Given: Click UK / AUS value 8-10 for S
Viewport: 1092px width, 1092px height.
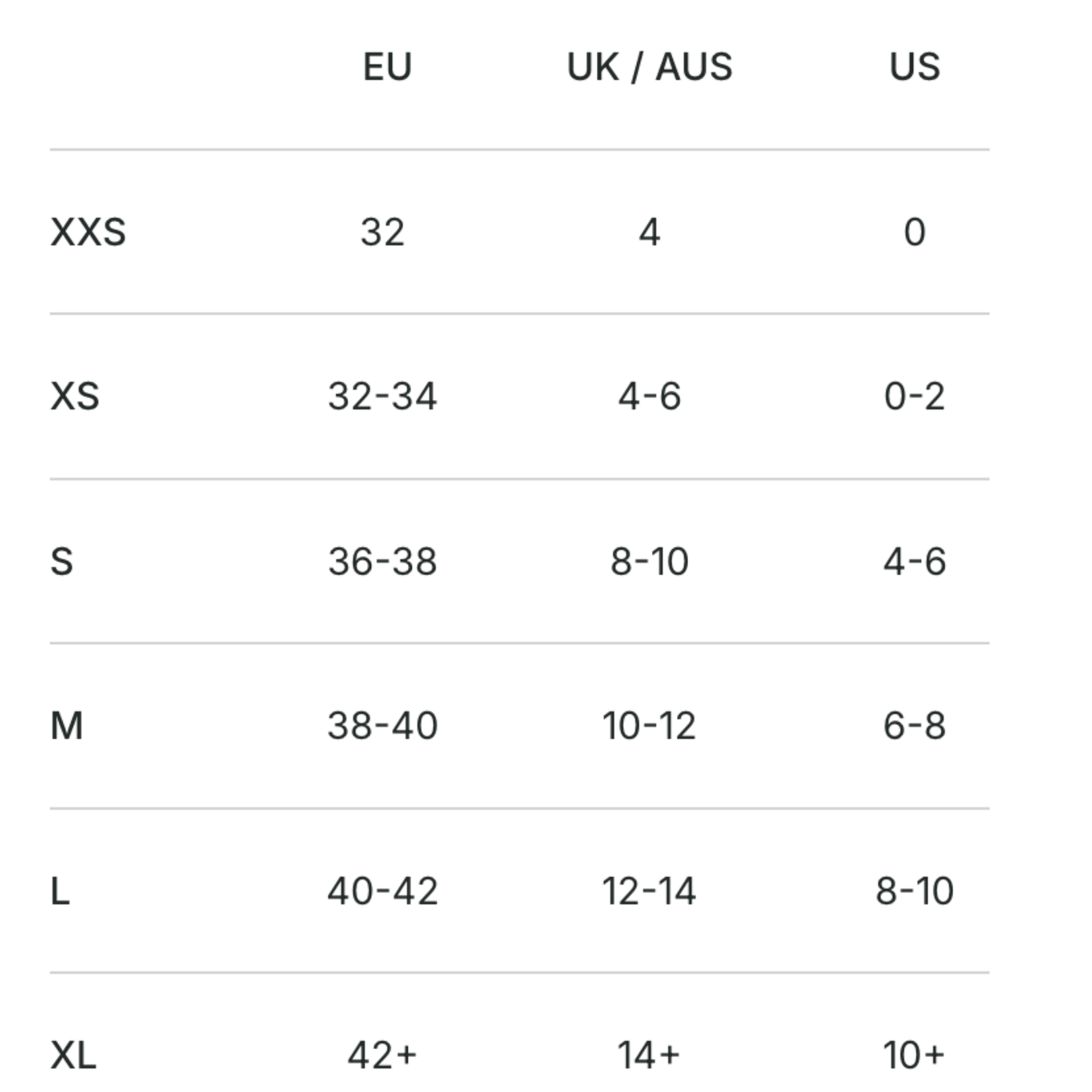Looking at the screenshot, I should pyautogui.click(x=649, y=562).
